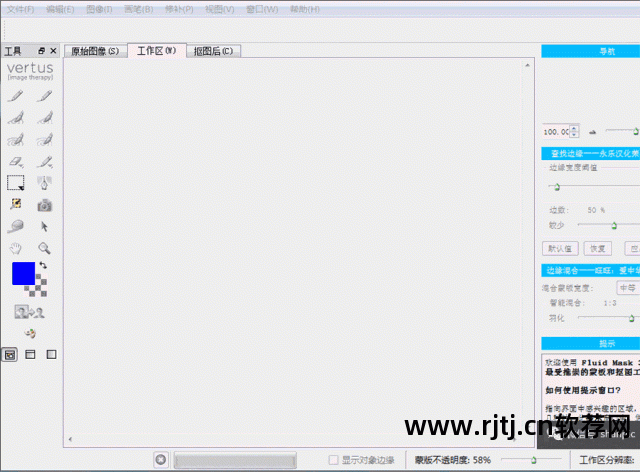Open the 混合蒙版宽度 dropdown set to 中等
This screenshot has width=640, height=472.
pos(628,288)
